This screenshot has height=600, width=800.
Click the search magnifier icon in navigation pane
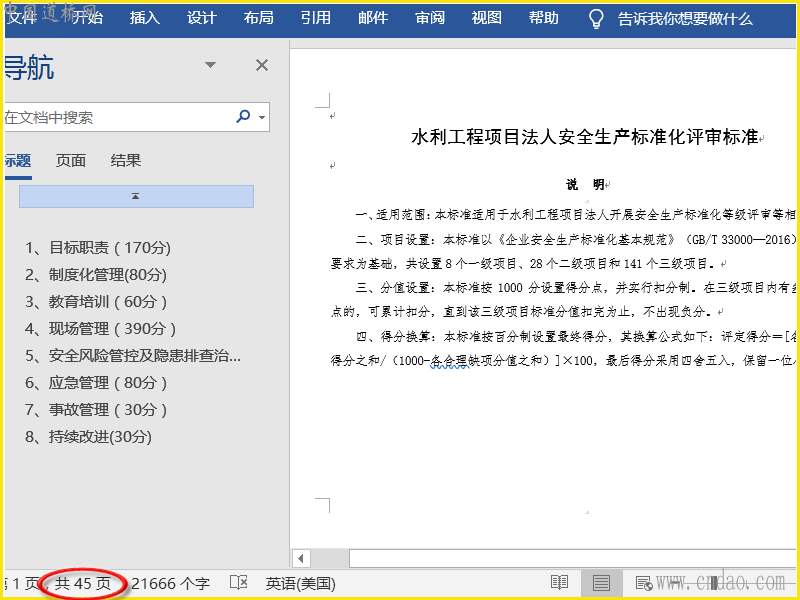point(243,117)
